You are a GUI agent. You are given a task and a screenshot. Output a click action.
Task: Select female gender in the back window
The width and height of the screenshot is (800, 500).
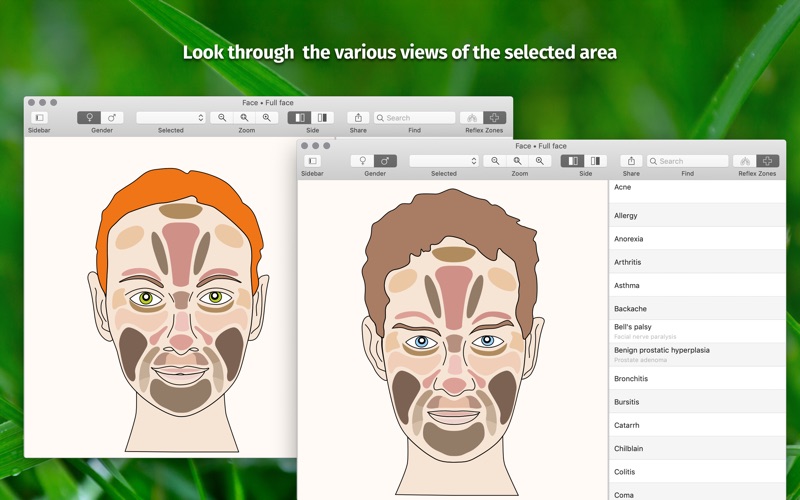click(x=89, y=118)
